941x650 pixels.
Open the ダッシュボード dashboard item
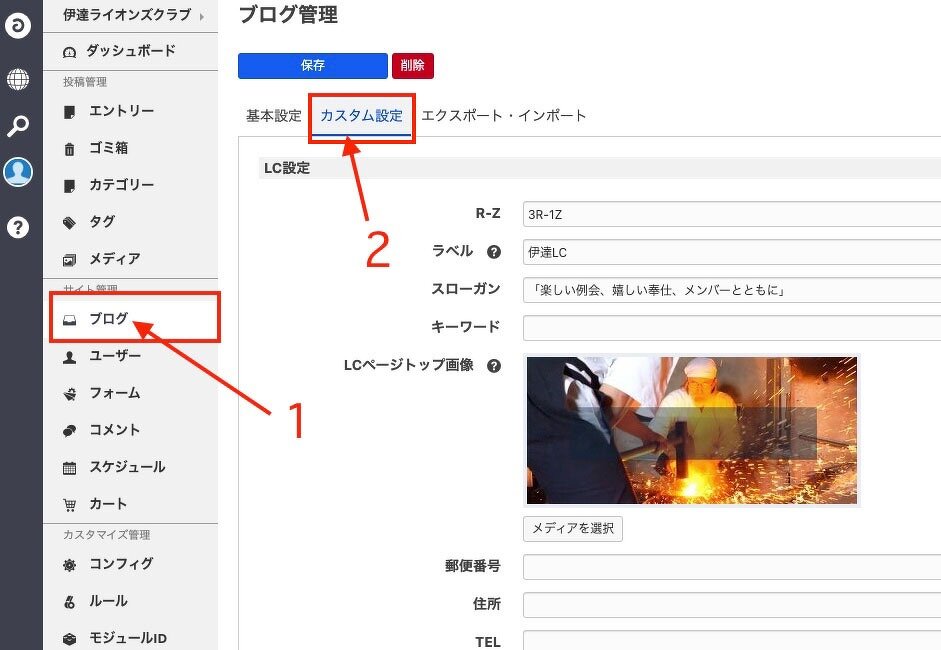pos(130,51)
